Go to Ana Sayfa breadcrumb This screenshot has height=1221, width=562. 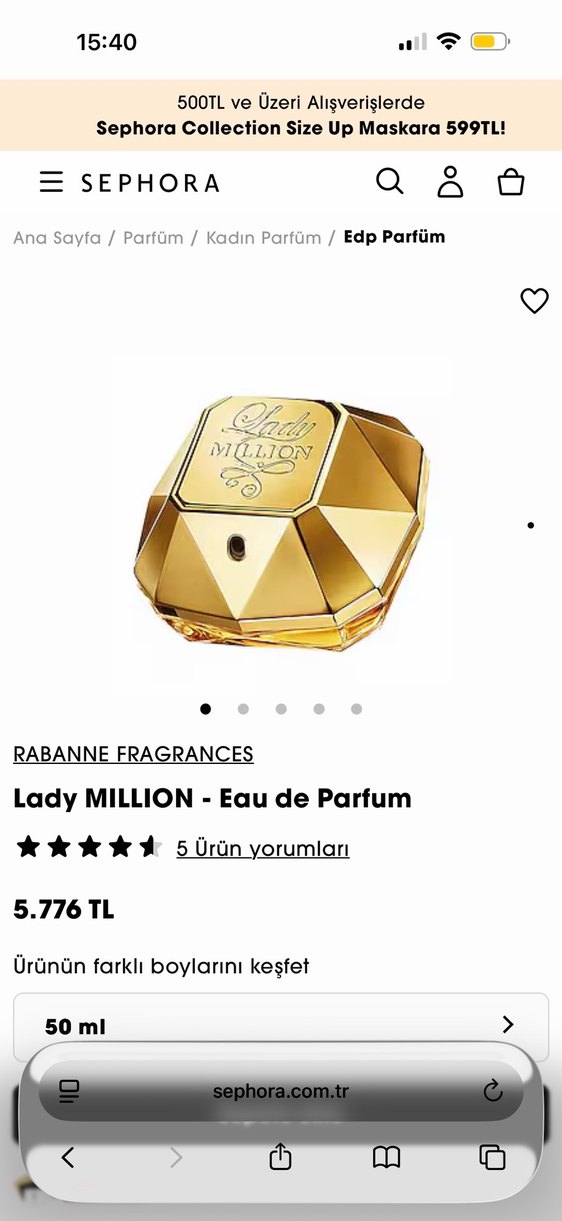[x=57, y=237]
